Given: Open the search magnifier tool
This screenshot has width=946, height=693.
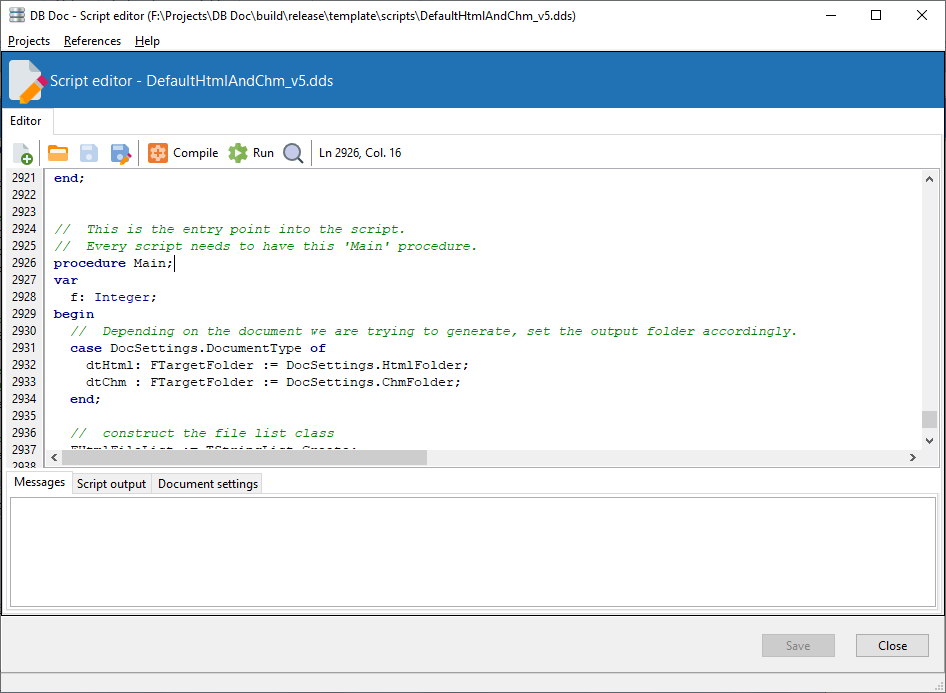Looking at the screenshot, I should [293, 153].
